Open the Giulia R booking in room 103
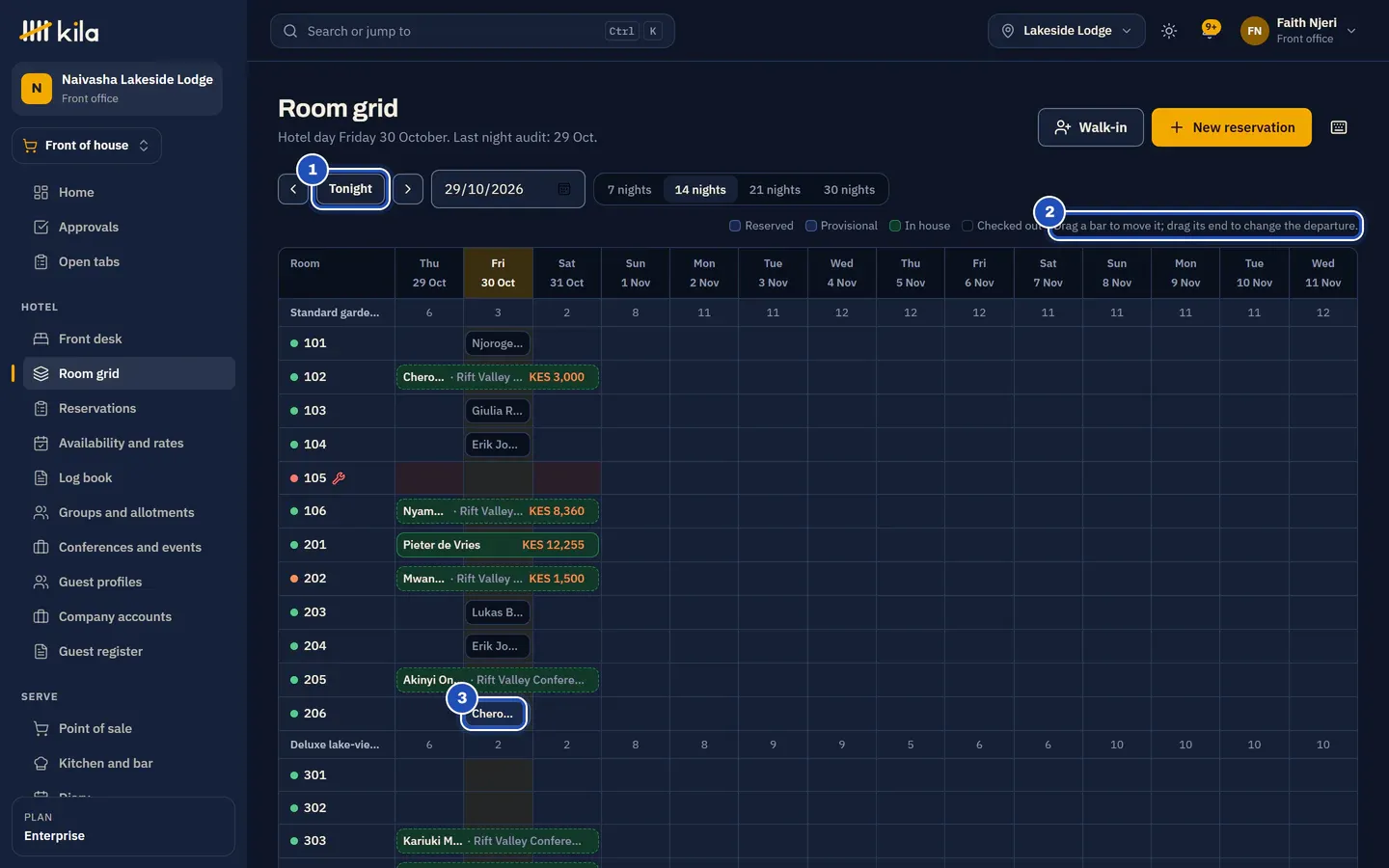The width and height of the screenshot is (1389, 868). point(498,411)
